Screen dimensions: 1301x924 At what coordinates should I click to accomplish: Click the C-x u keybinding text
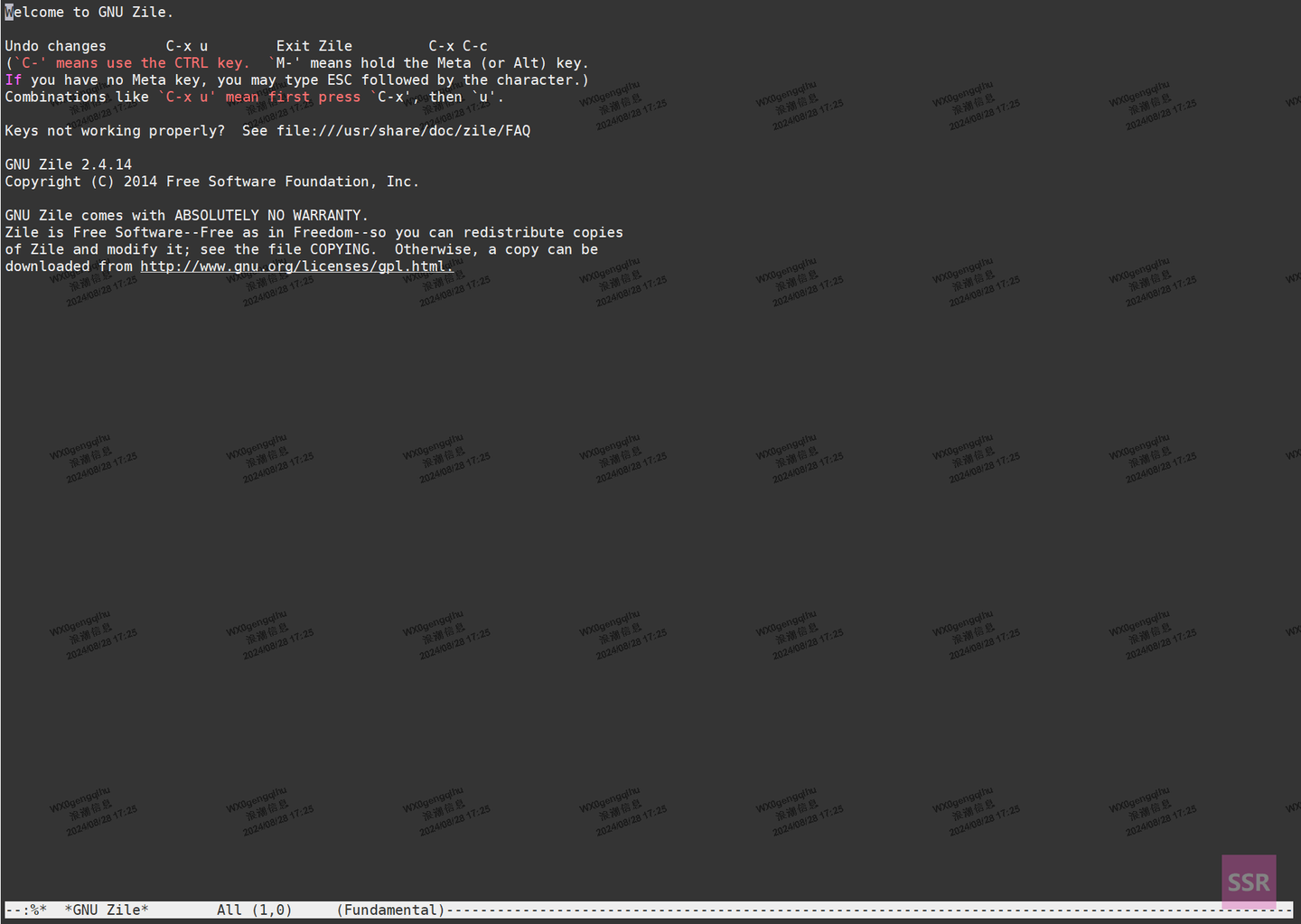tap(186, 45)
